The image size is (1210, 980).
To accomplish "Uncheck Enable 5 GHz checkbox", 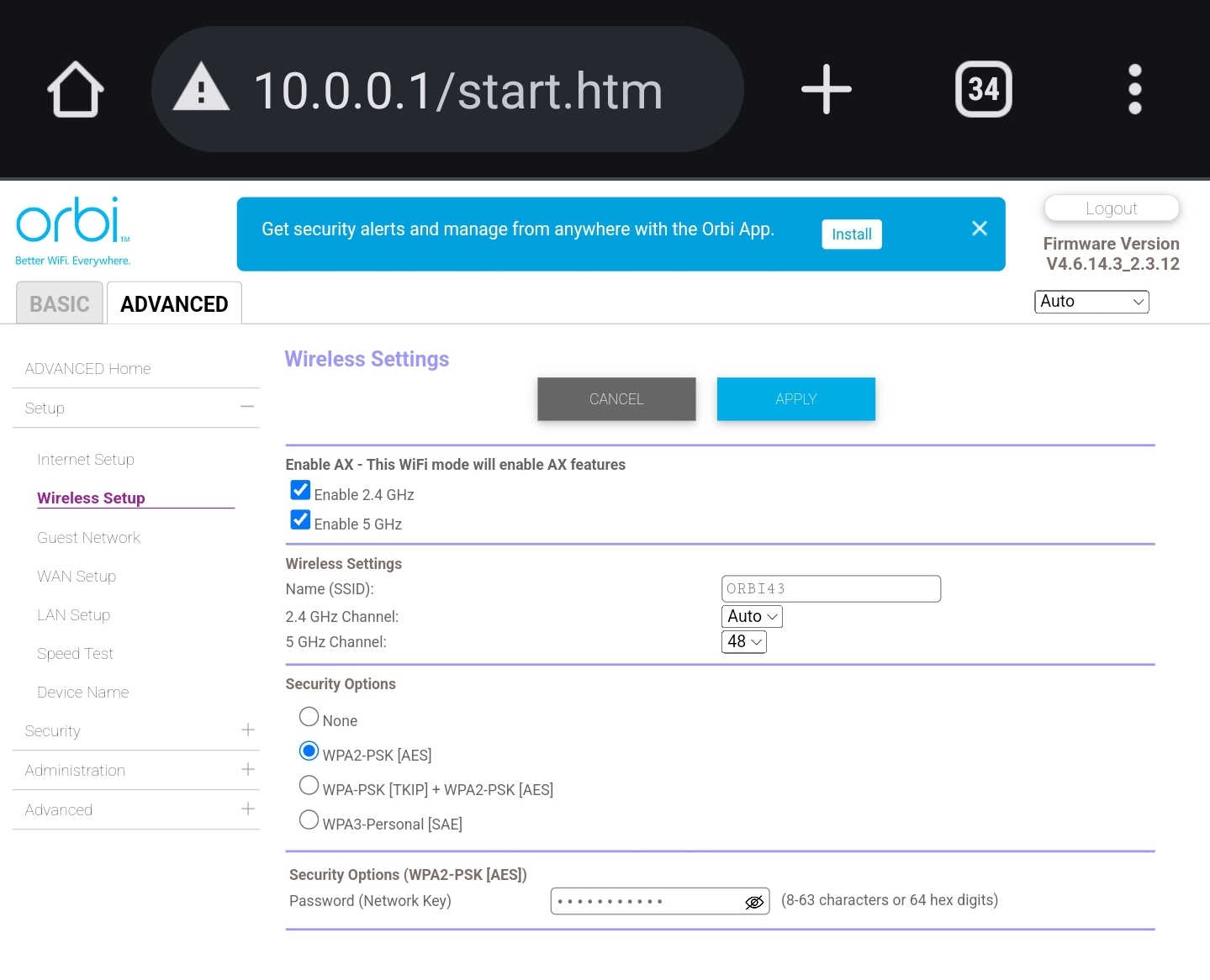I will click(x=300, y=520).
